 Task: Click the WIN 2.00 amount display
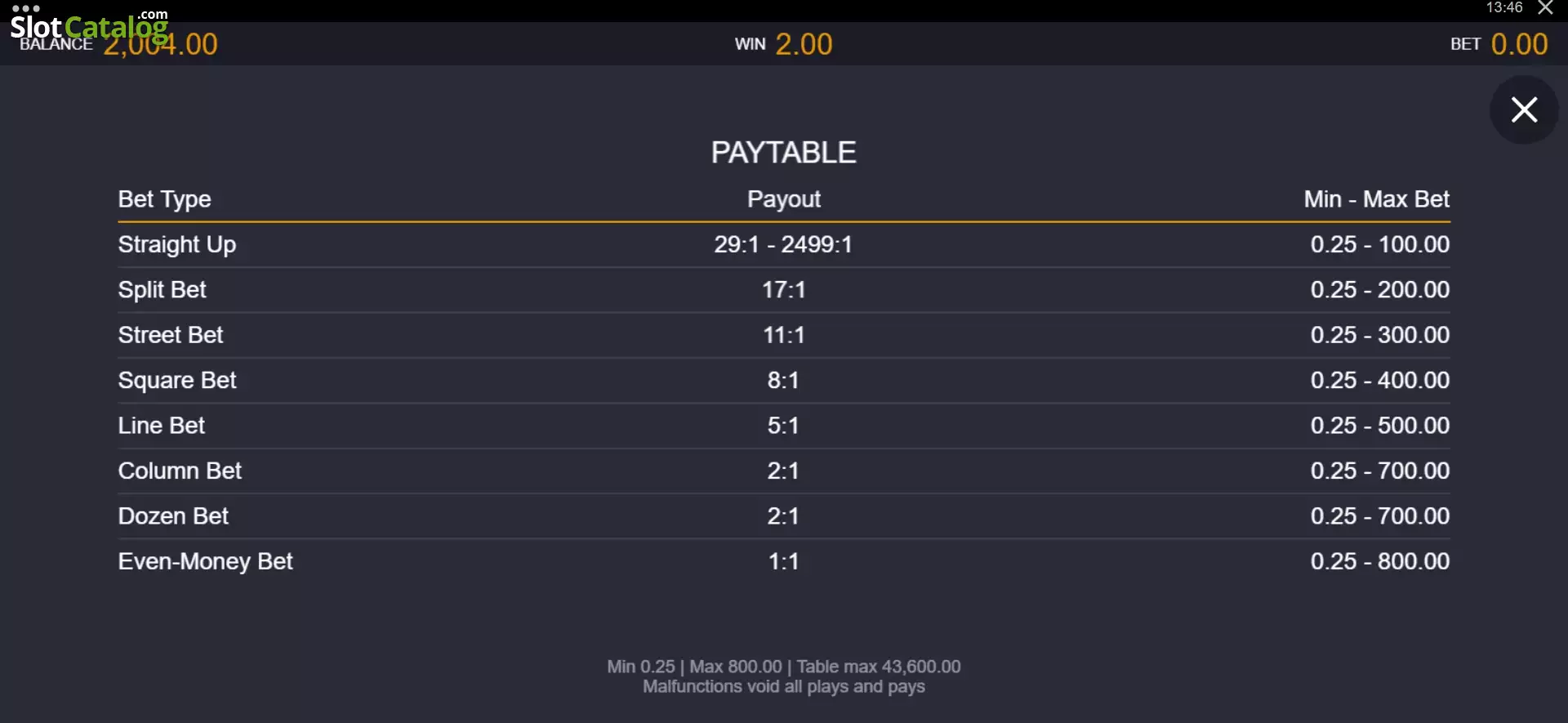click(783, 44)
